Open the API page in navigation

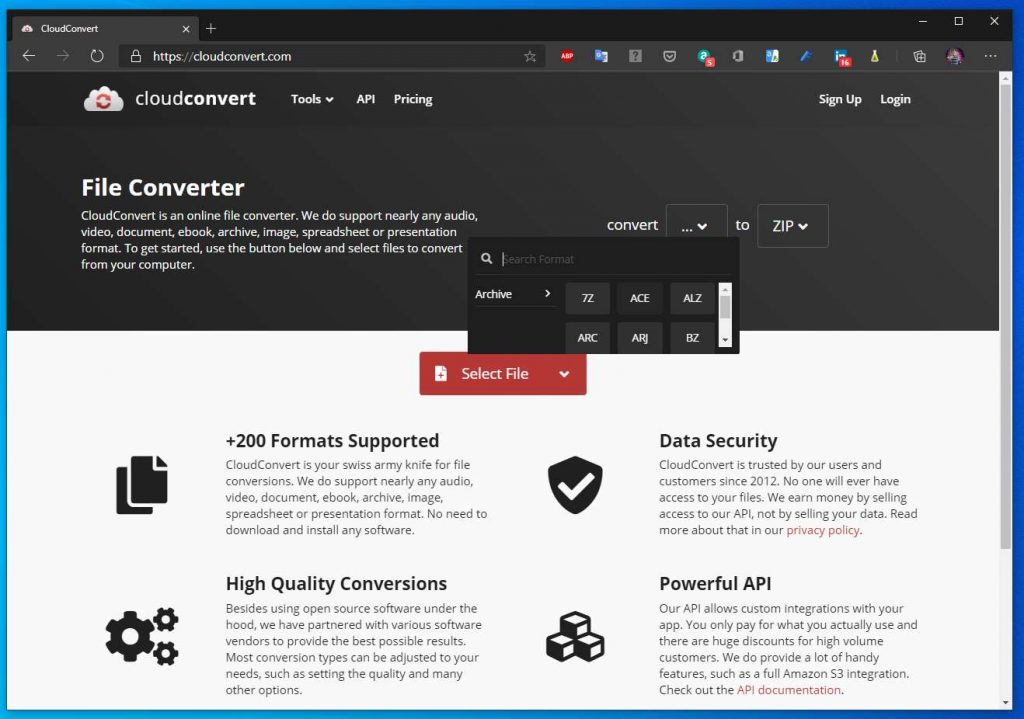click(x=366, y=99)
